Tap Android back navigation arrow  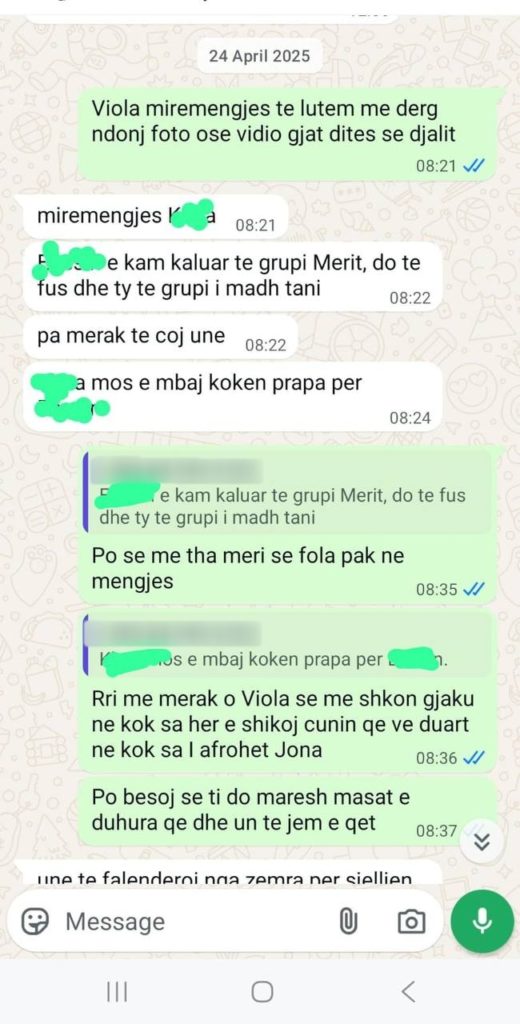[x=408, y=992]
